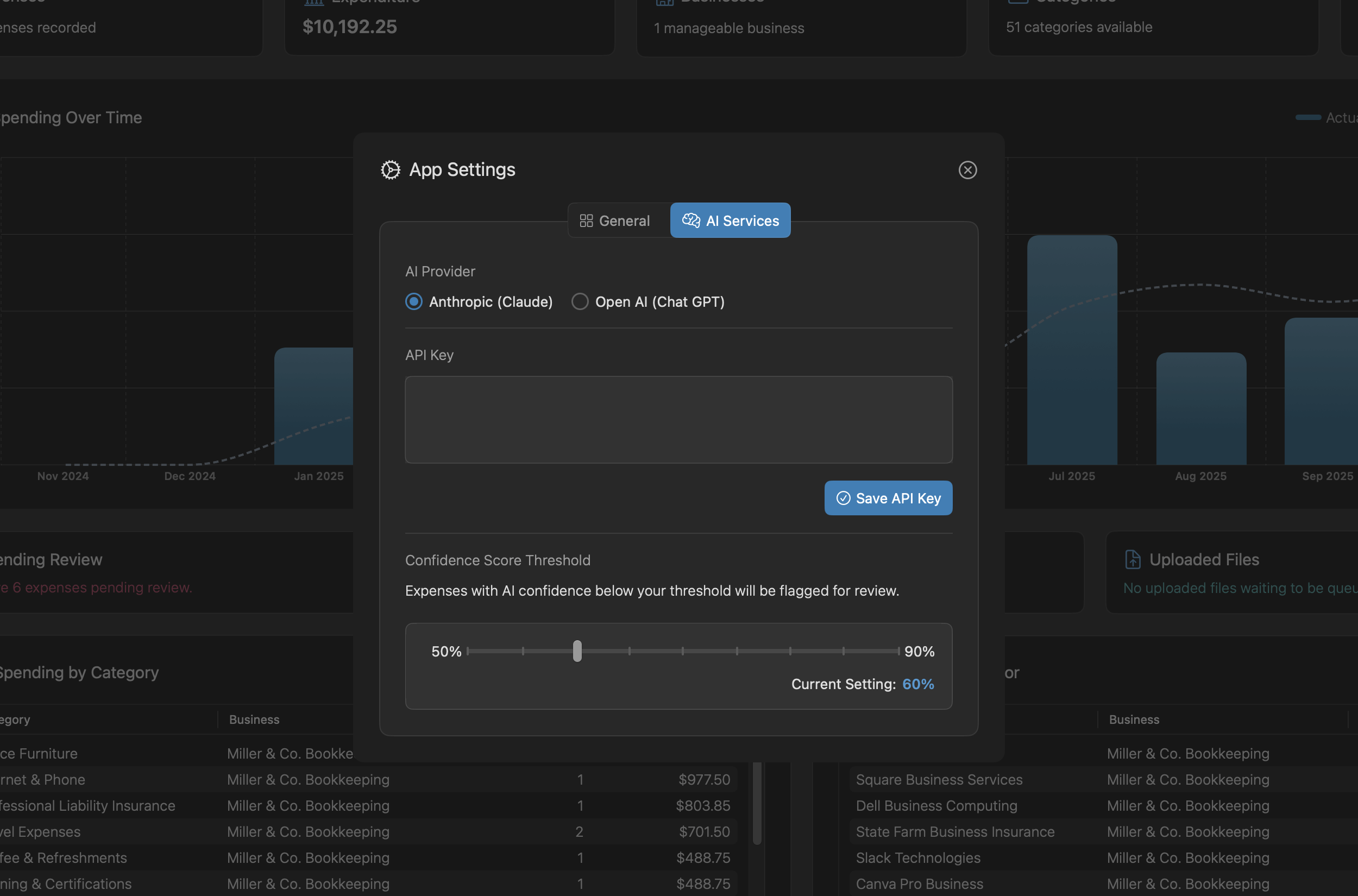Click the circled X icon on App Settings dialog
This screenshot has height=896, width=1358.
pos(967,170)
